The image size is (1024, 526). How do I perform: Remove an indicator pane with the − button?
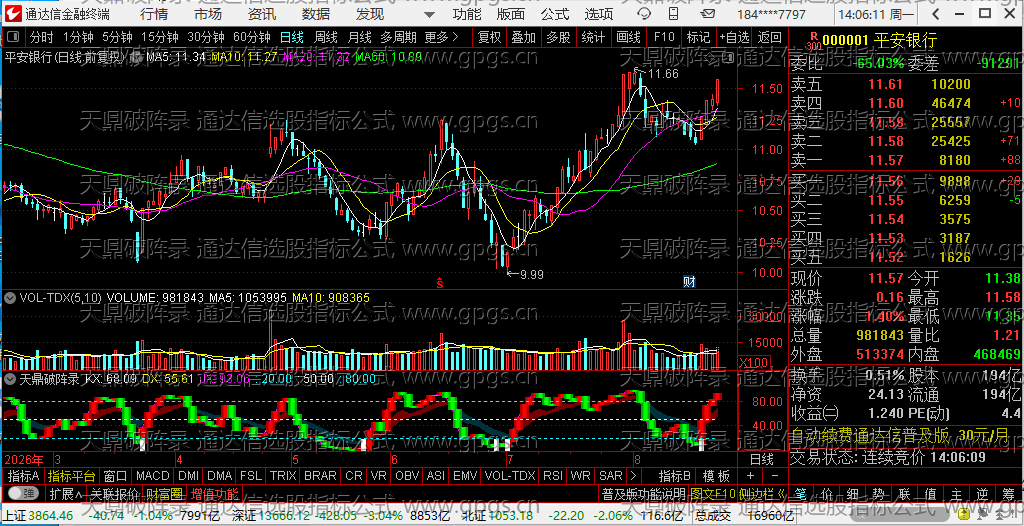[x=775, y=476]
